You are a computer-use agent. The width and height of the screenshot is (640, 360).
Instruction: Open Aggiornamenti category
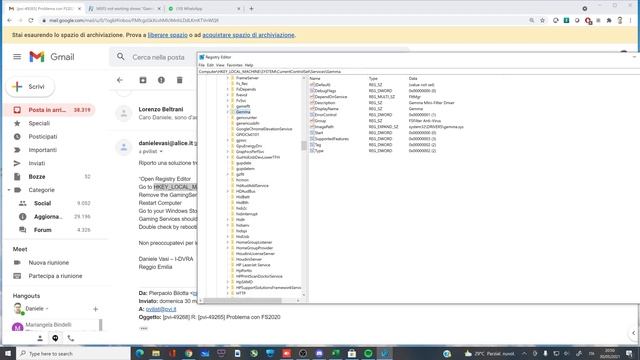coord(48,217)
